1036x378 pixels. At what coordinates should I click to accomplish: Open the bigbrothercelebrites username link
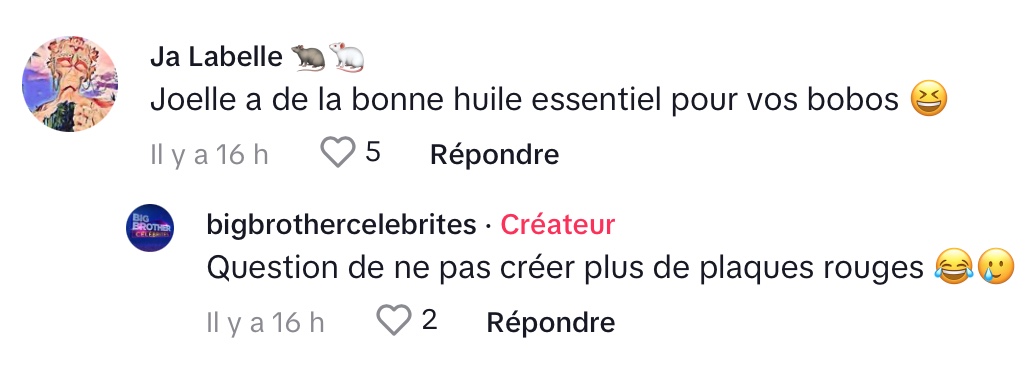coord(341,225)
